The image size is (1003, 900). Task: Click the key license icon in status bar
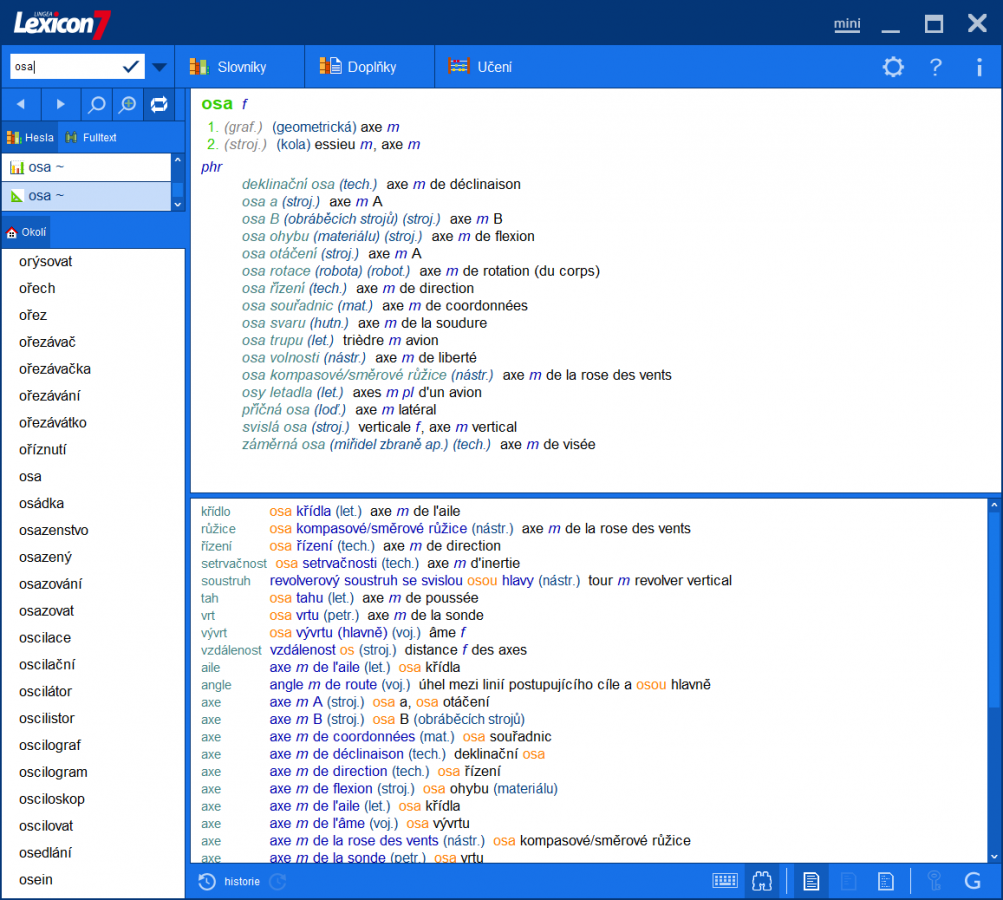tap(932, 881)
